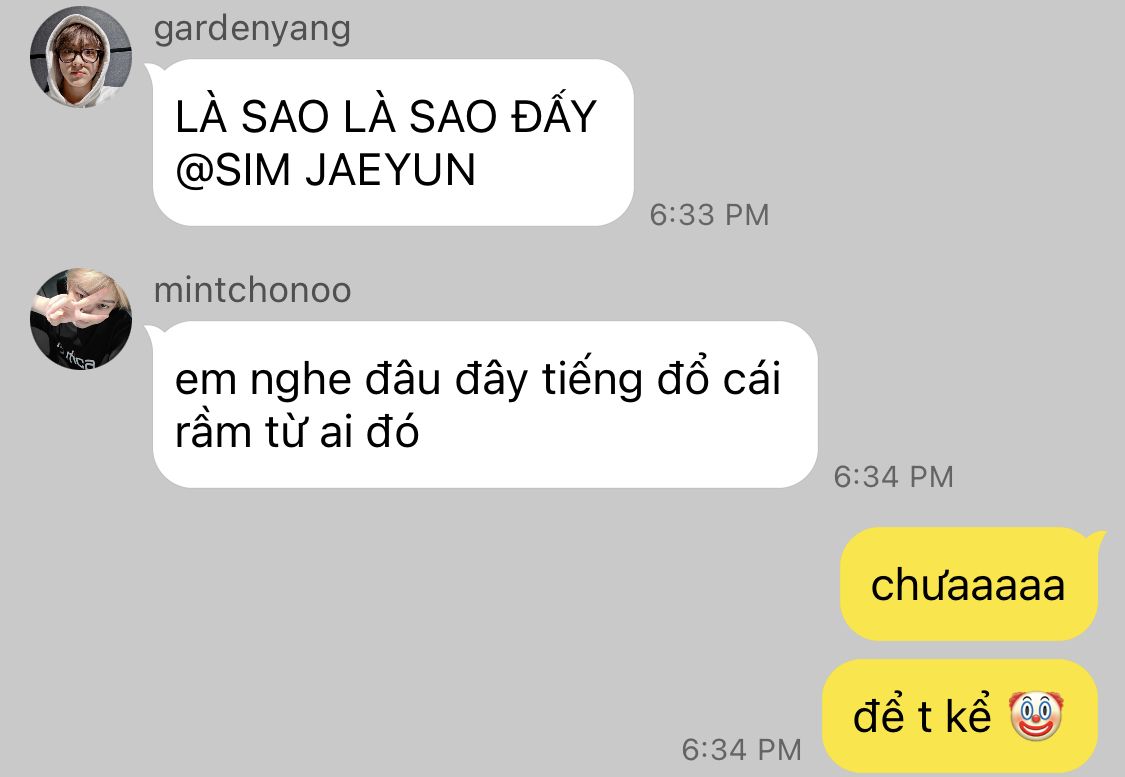Click the 6:34 PM timestamp beside mintchonoo's message
Screen dimensions: 1125x777
[x=893, y=476]
